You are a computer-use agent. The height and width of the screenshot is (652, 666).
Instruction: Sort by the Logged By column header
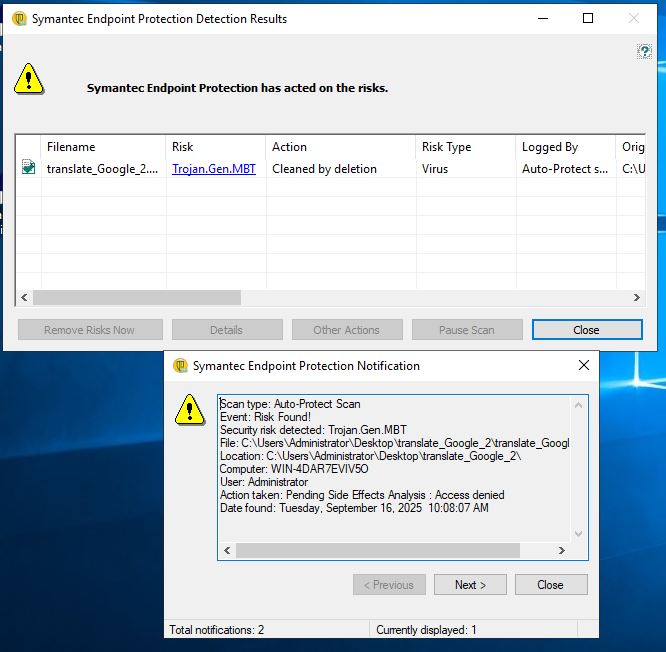[566, 147]
